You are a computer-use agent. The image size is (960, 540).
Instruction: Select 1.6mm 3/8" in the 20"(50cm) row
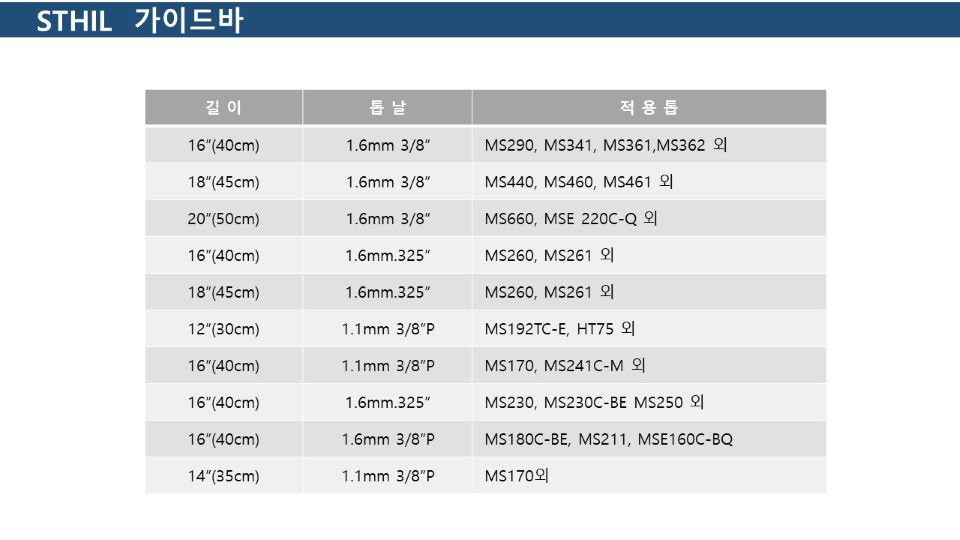pos(388,219)
